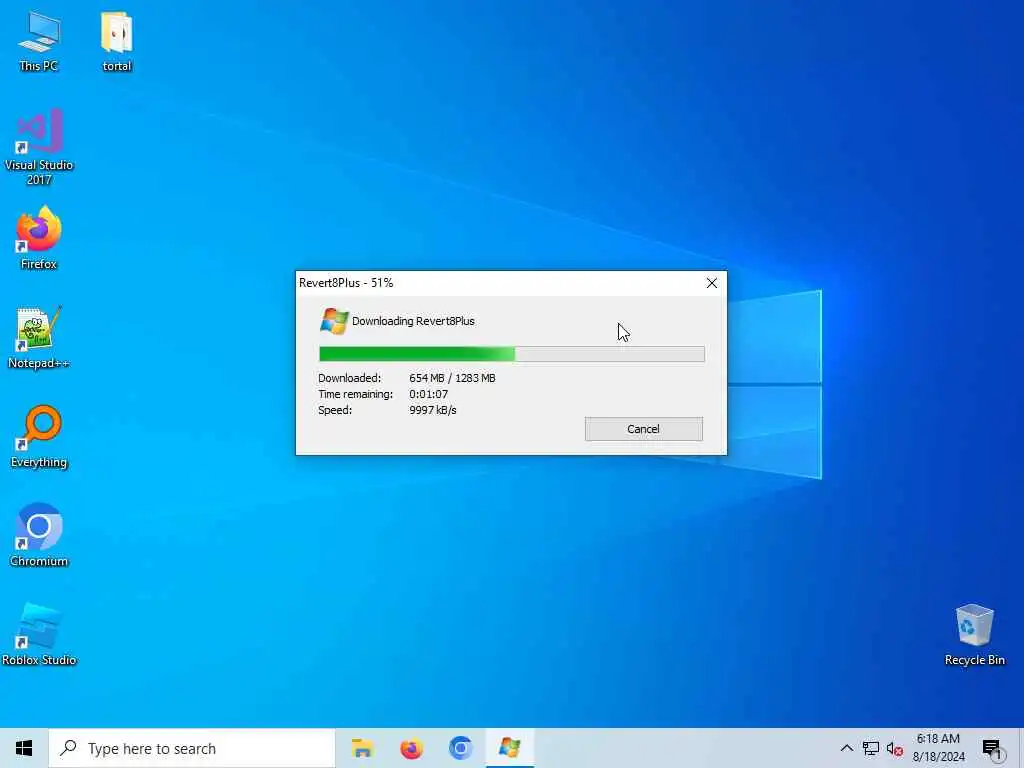Close the Revert8Plus dialog window
Viewport: 1024px width, 768px height.
pyautogui.click(x=712, y=283)
